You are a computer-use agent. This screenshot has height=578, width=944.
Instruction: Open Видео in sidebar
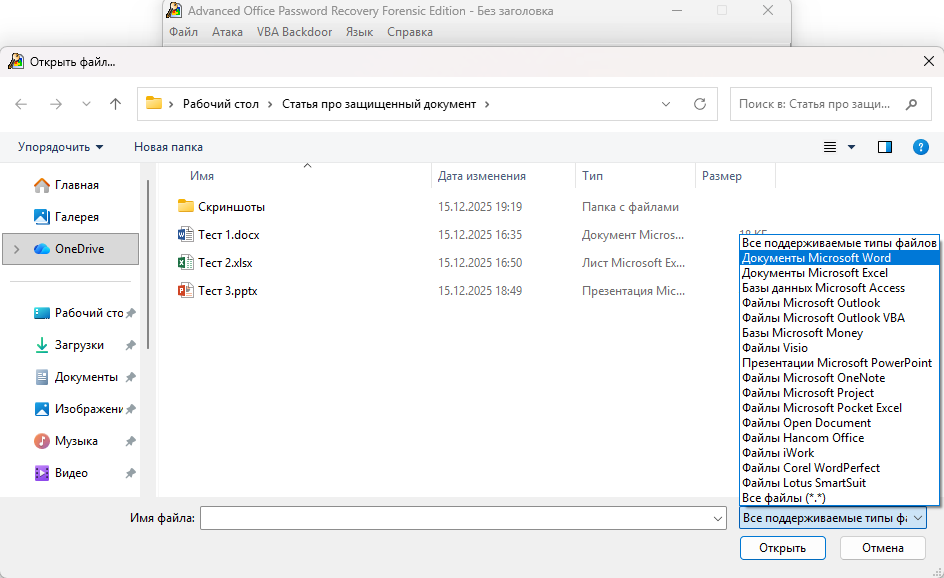pos(84,473)
